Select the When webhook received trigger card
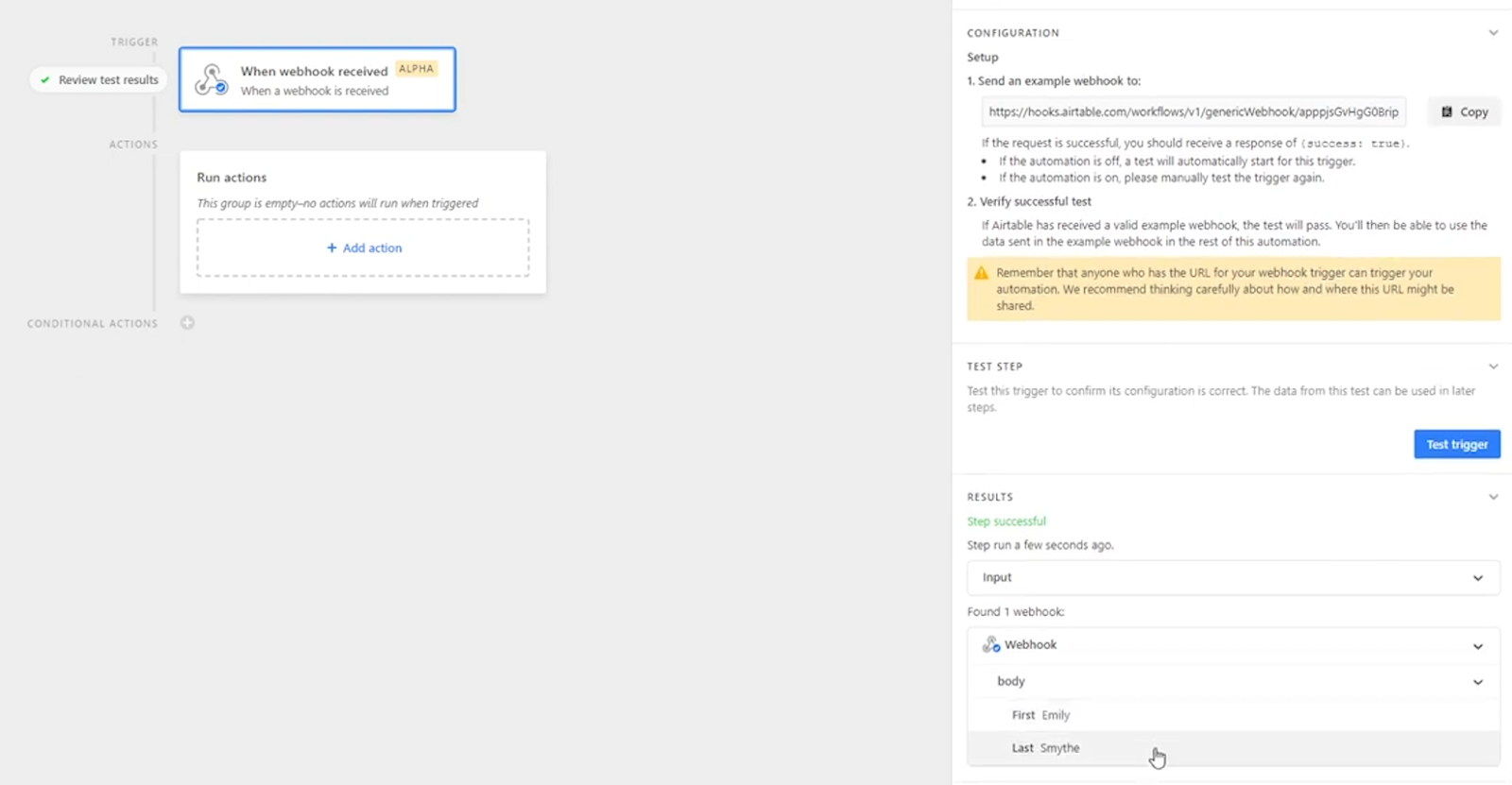This screenshot has width=1512, height=785. [x=318, y=79]
